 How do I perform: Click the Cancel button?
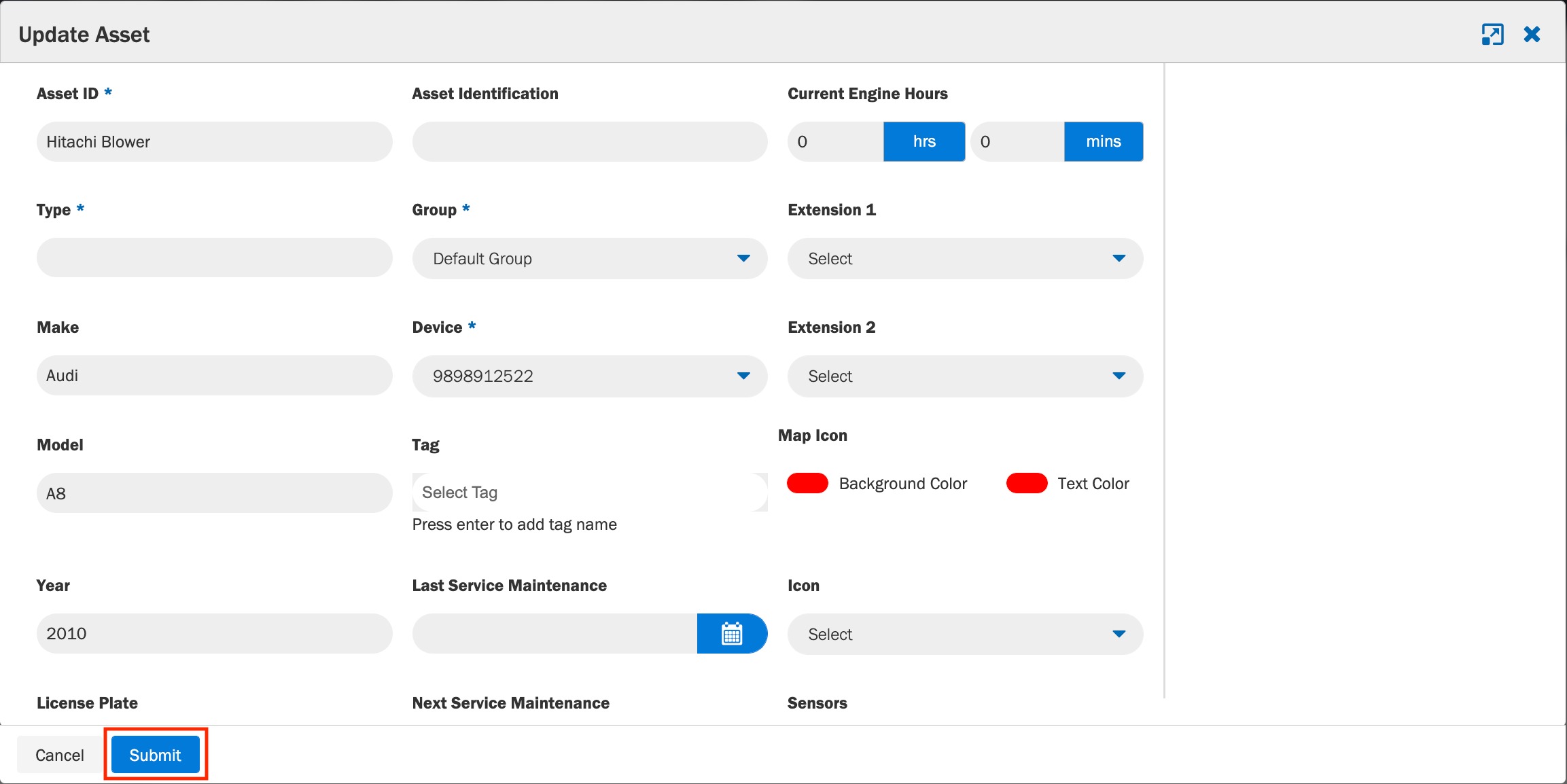(x=60, y=755)
